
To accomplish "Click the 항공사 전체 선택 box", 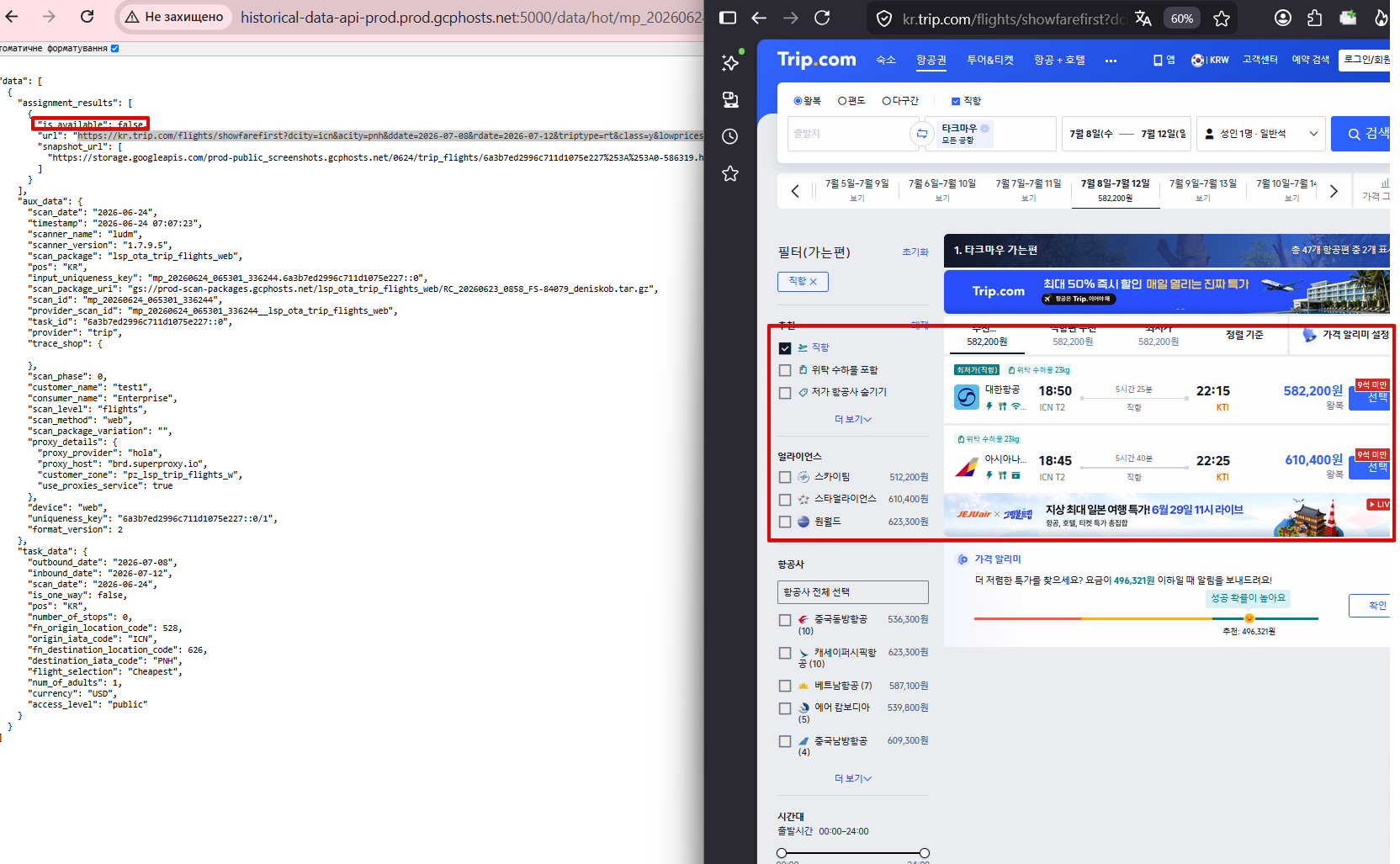I will [853, 592].
